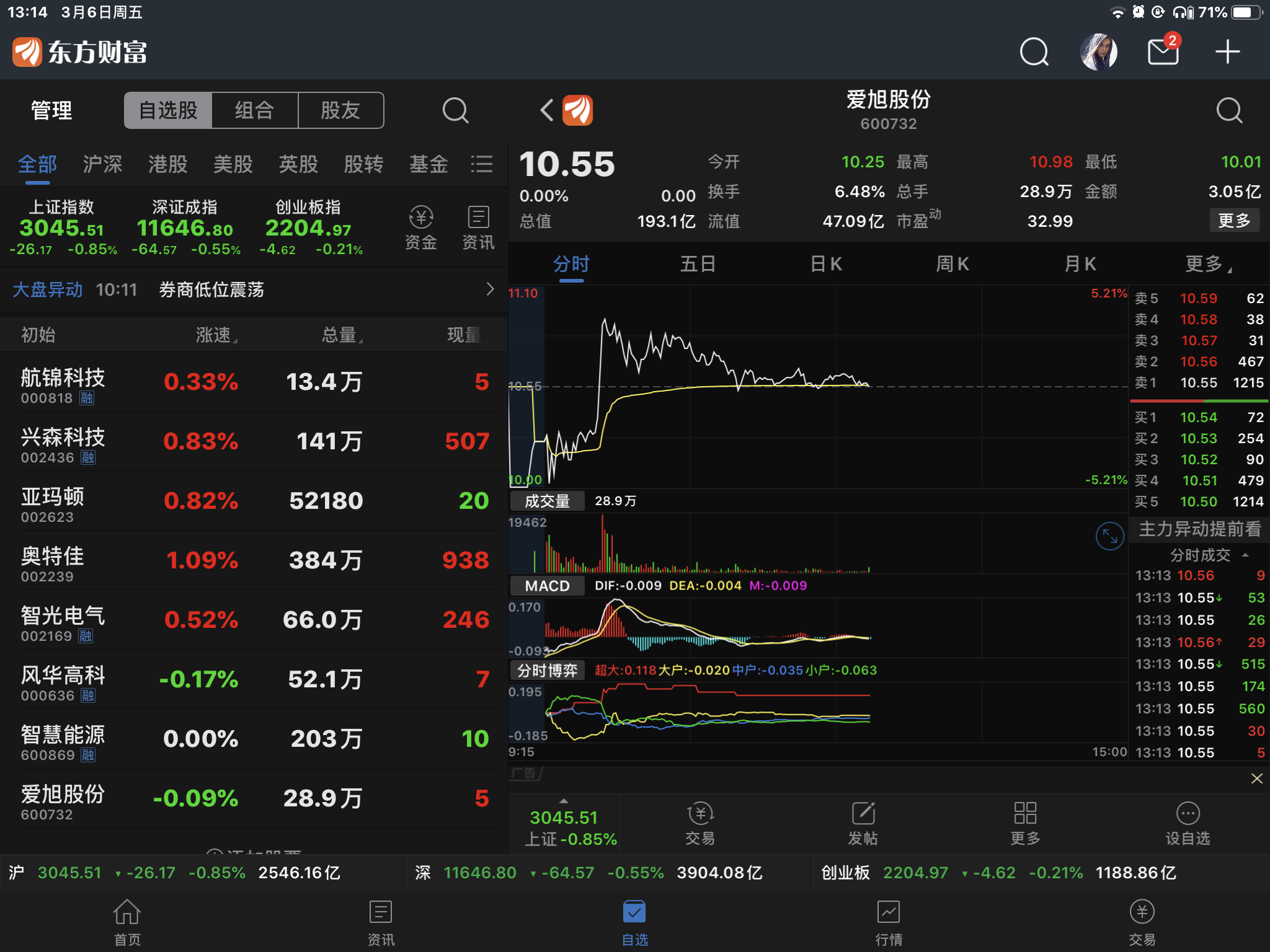
Task: Switch to 股转 market tab
Action: (363, 164)
